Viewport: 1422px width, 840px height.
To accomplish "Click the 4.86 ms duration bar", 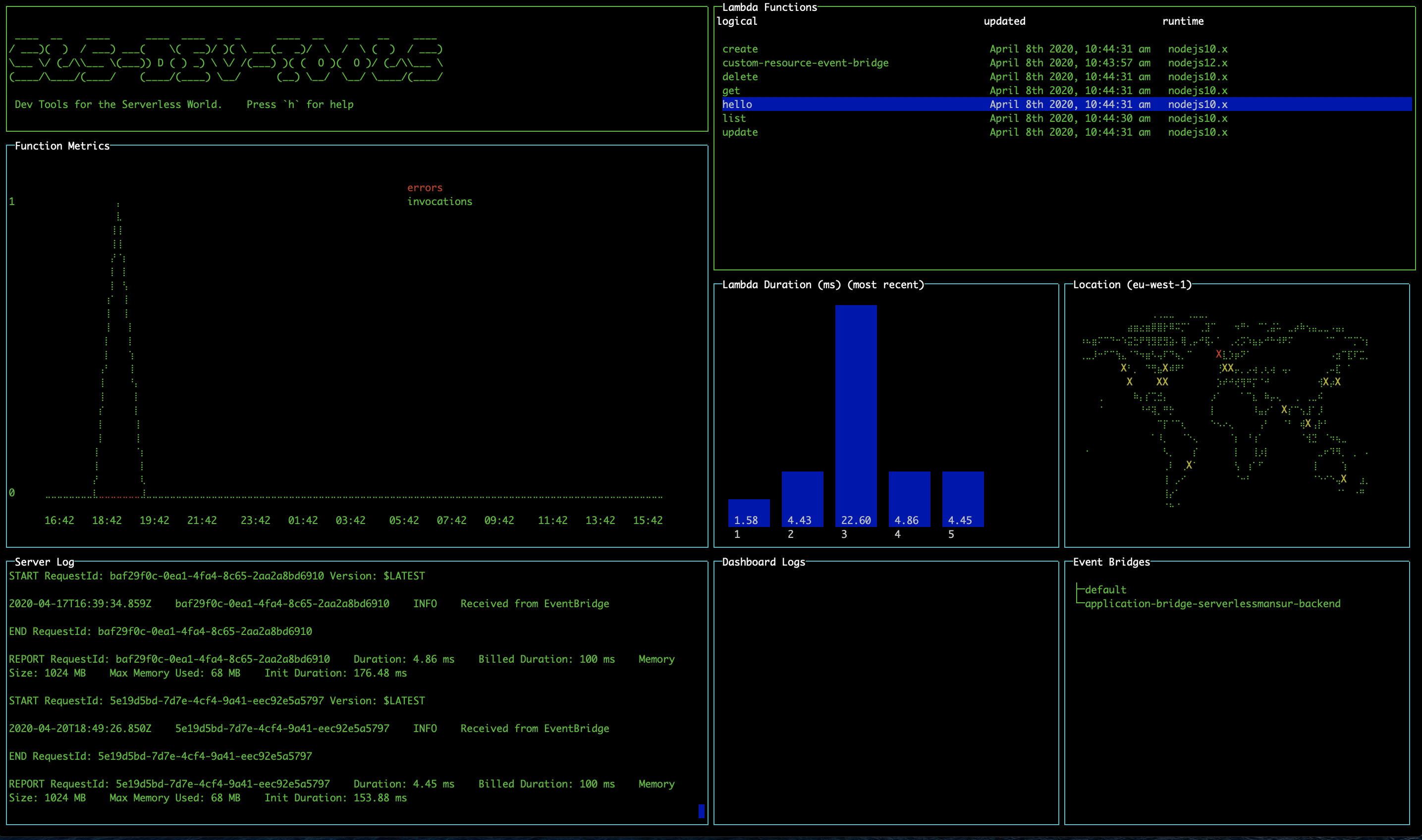I will [x=909, y=499].
